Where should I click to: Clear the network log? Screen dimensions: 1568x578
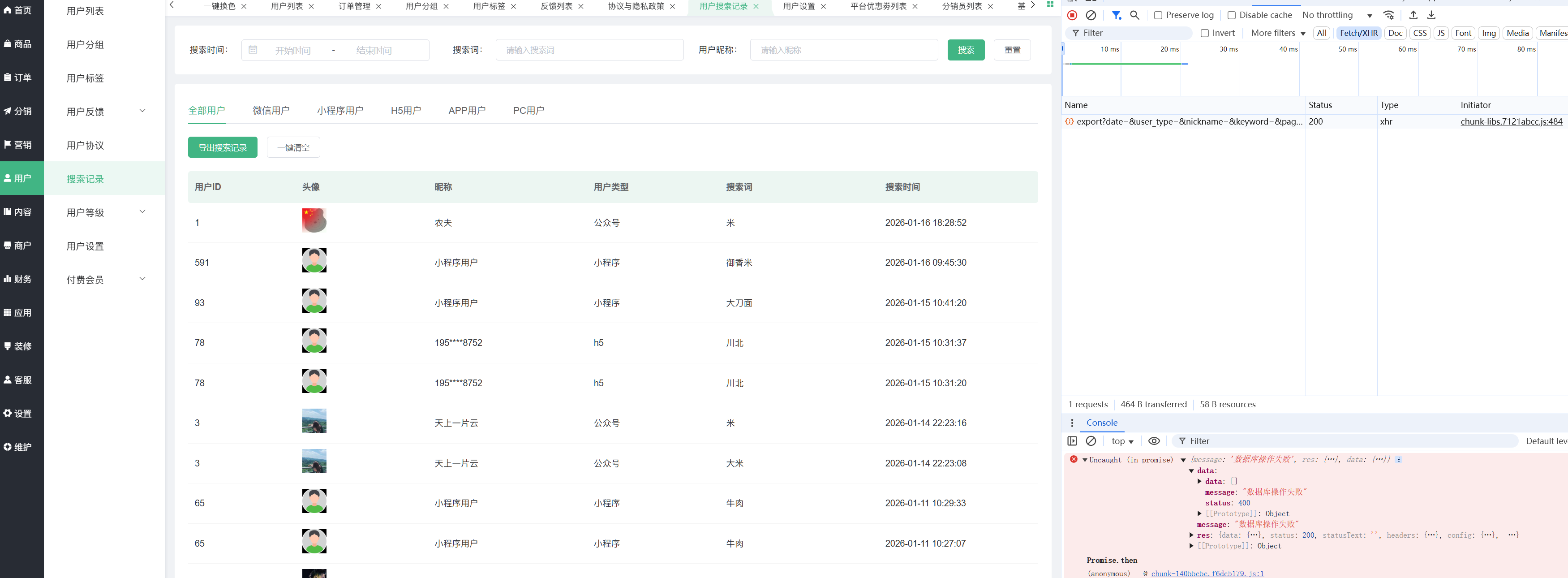(1091, 15)
